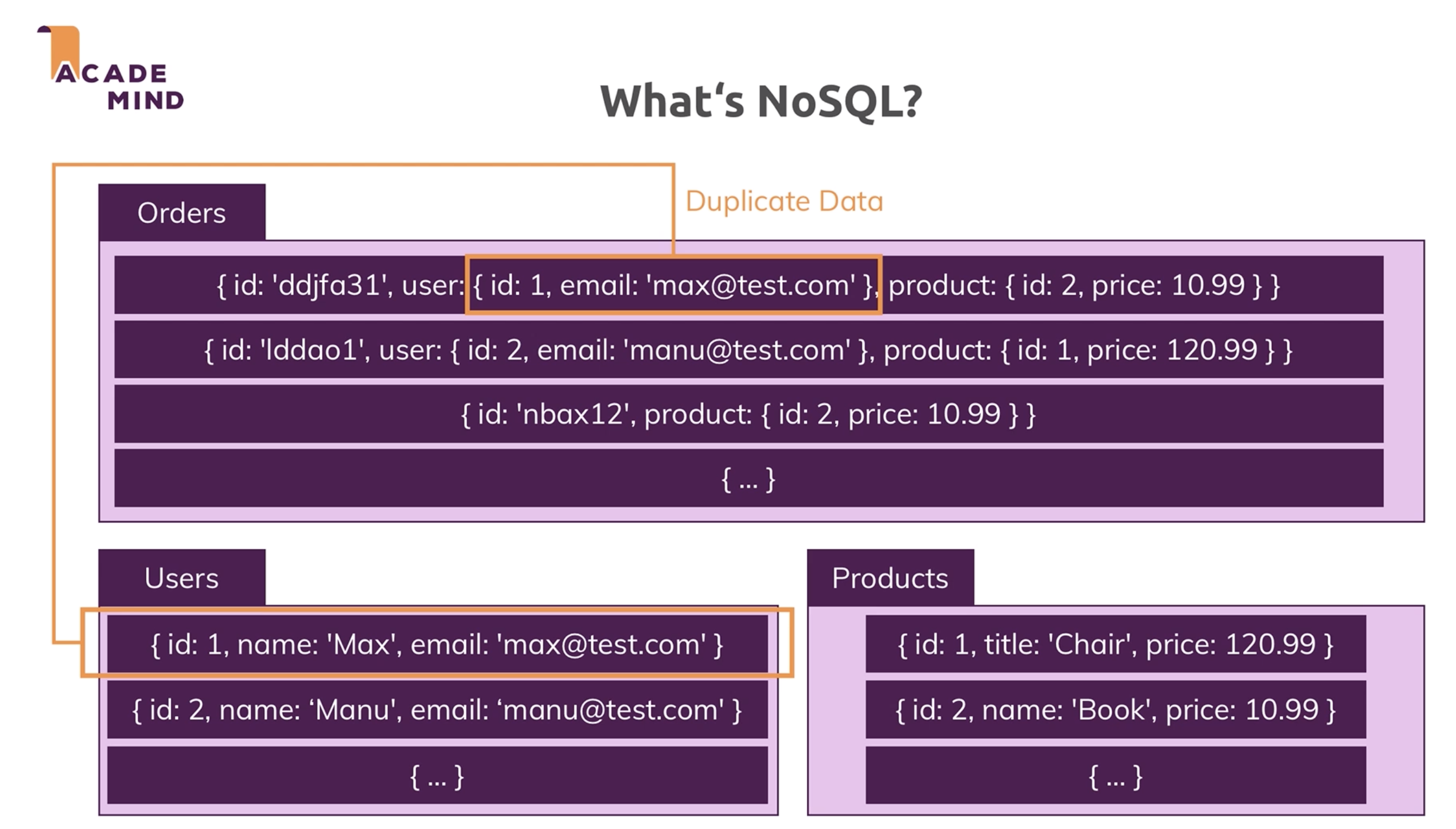Screen dimensions: 1456x829
Task: Expand the "{ ... }" row in Products
Action: [1115, 776]
